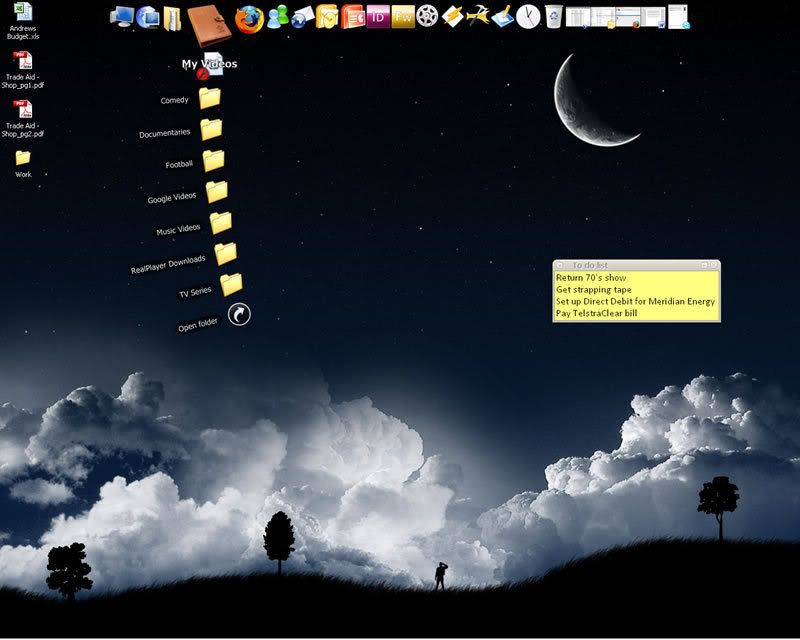Click 'Set up Direct Debit for Meridian Energy'
This screenshot has width=800, height=640.
[x=635, y=301]
